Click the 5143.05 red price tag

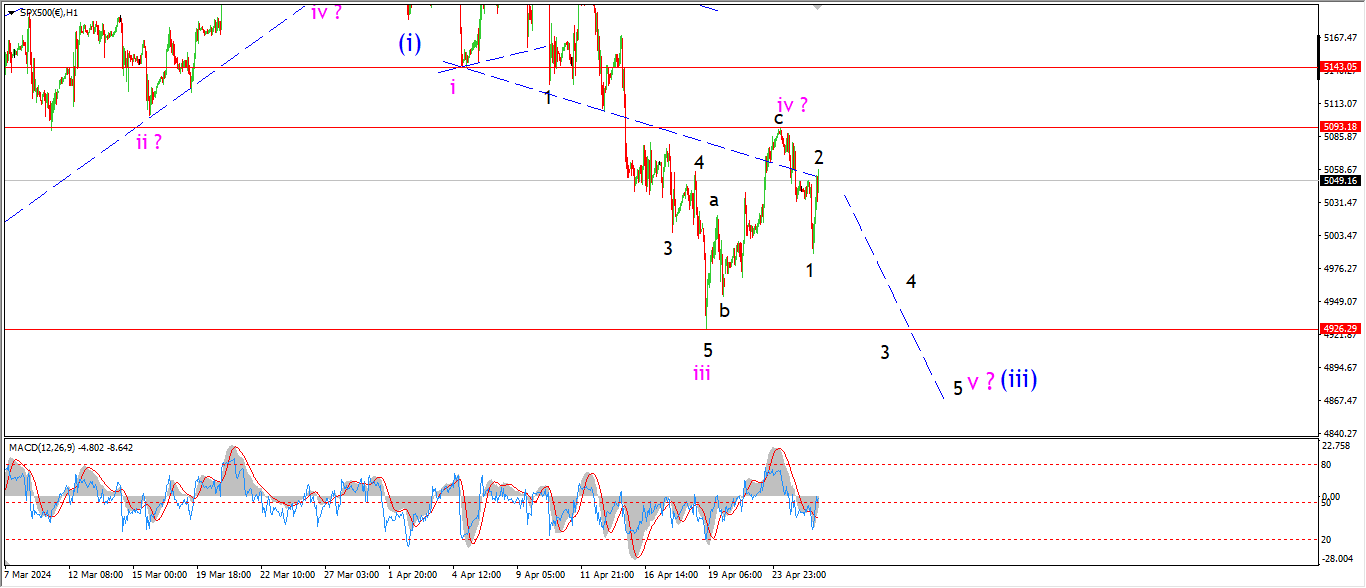pyautogui.click(x=1339, y=67)
